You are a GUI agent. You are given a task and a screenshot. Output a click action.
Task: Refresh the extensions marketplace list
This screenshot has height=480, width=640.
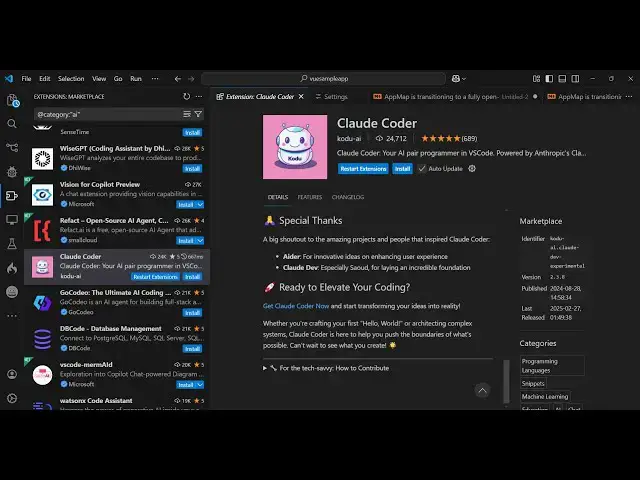[187, 96]
